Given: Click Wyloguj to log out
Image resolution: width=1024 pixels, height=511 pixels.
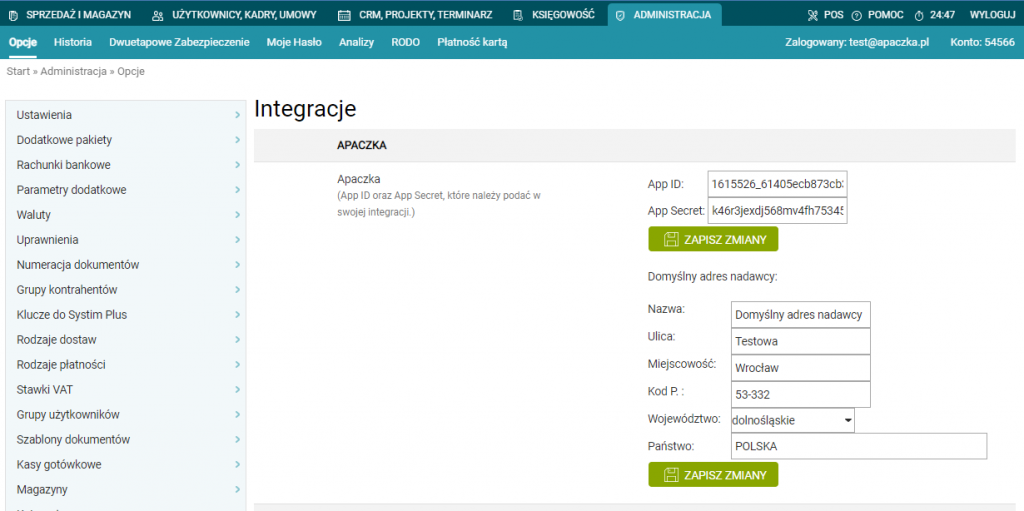Looking at the screenshot, I should [x=991, y=15].
